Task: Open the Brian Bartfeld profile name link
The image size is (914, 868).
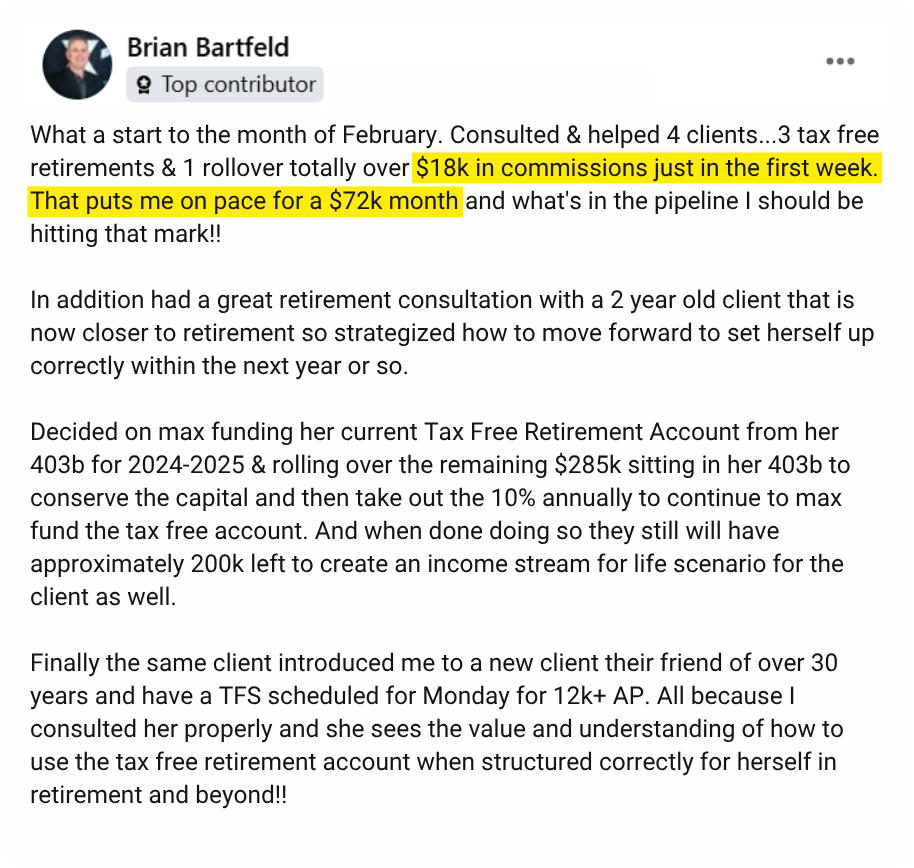Action: pyautogui.click(x=208, y=46)
